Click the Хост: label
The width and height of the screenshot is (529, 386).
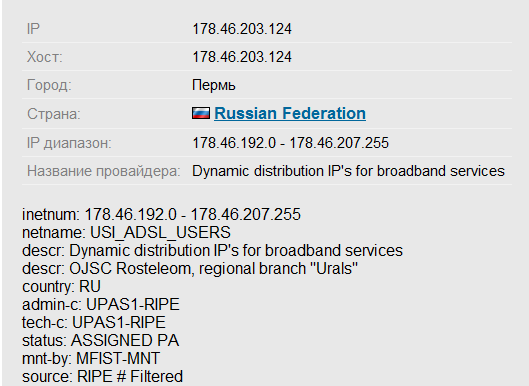pos(45,57)
